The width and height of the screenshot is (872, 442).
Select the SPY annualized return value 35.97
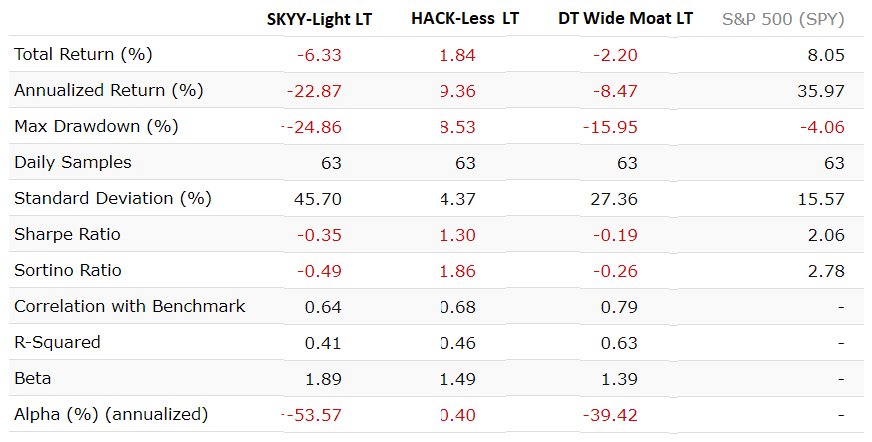tap(821, 90)
